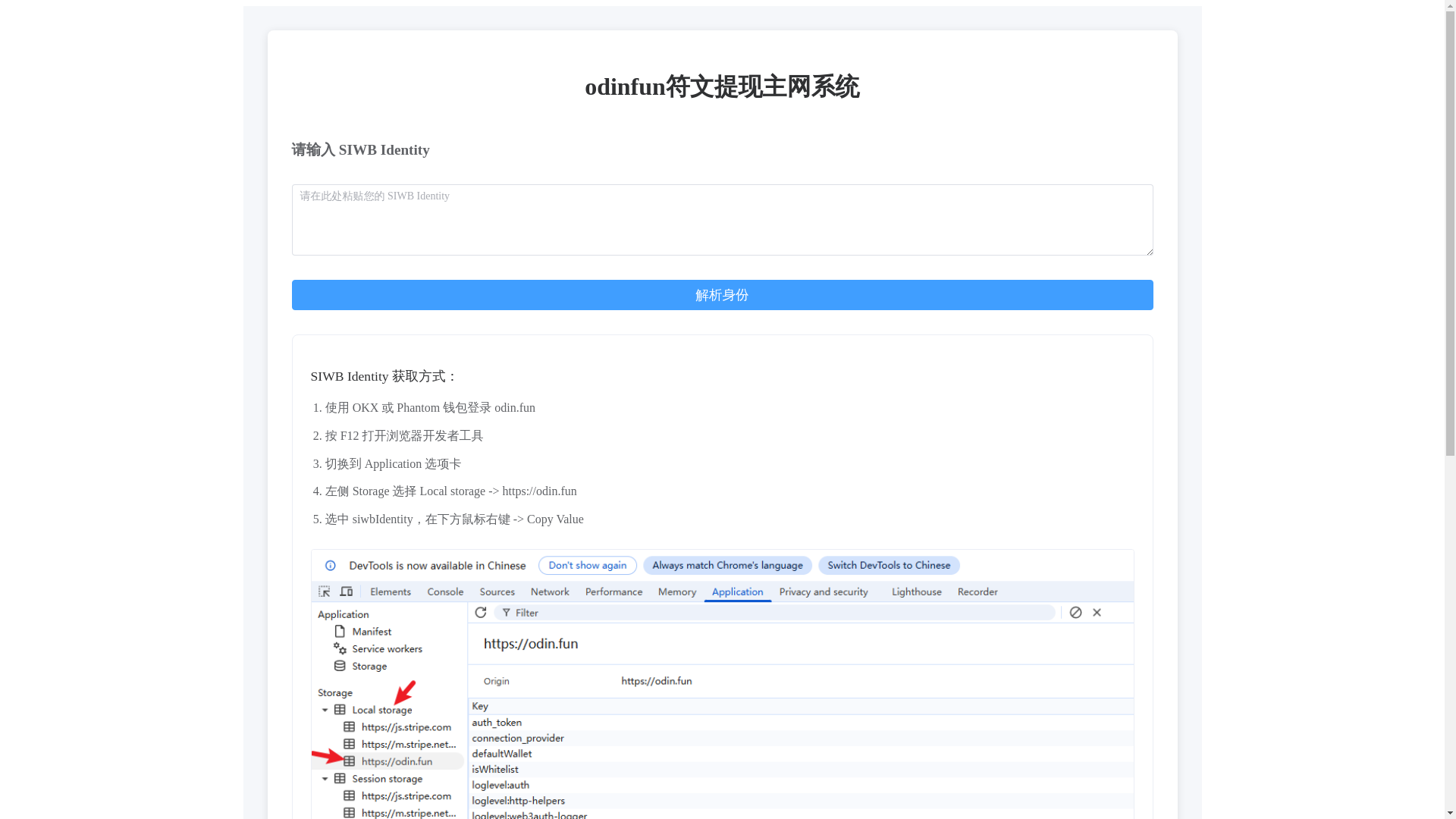Open the Memory tab in the DevTools image

(676, 592)
